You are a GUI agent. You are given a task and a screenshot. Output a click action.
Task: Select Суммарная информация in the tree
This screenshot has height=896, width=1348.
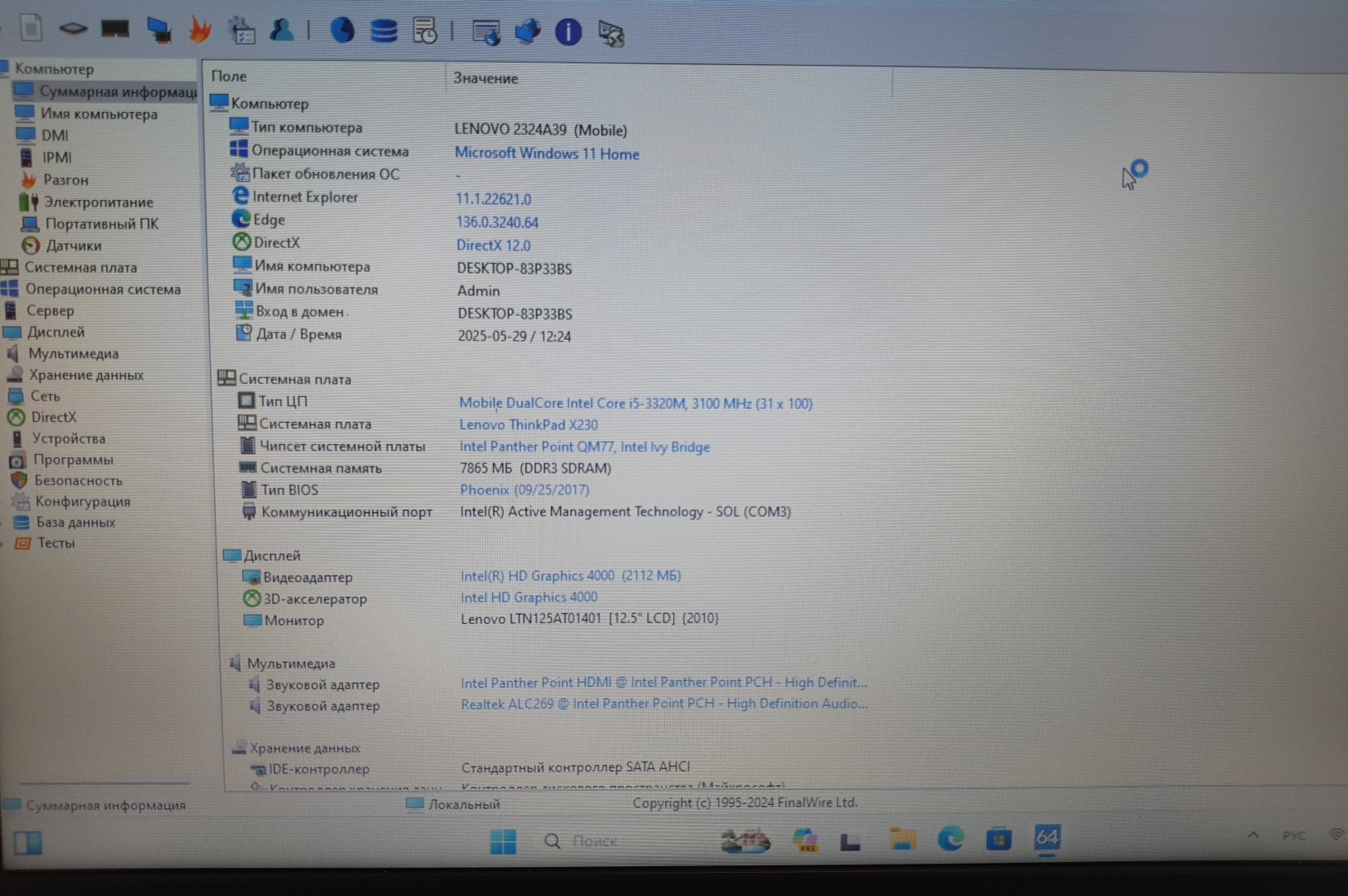(x=105, y=90)
